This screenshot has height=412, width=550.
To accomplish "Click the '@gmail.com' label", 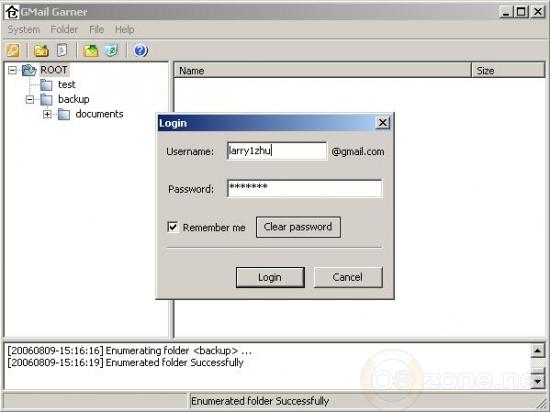I will click(x=358, y=151).
